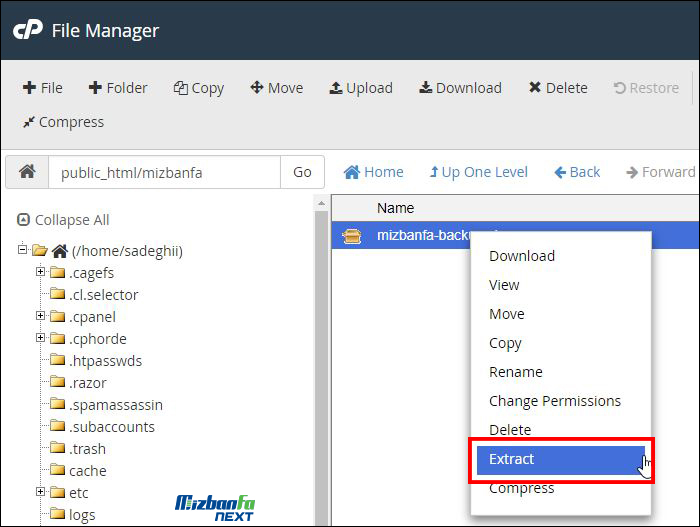Screen dimensions: 700x527
Task: Expand the .cagefs folder tree node
Action: 40,272
